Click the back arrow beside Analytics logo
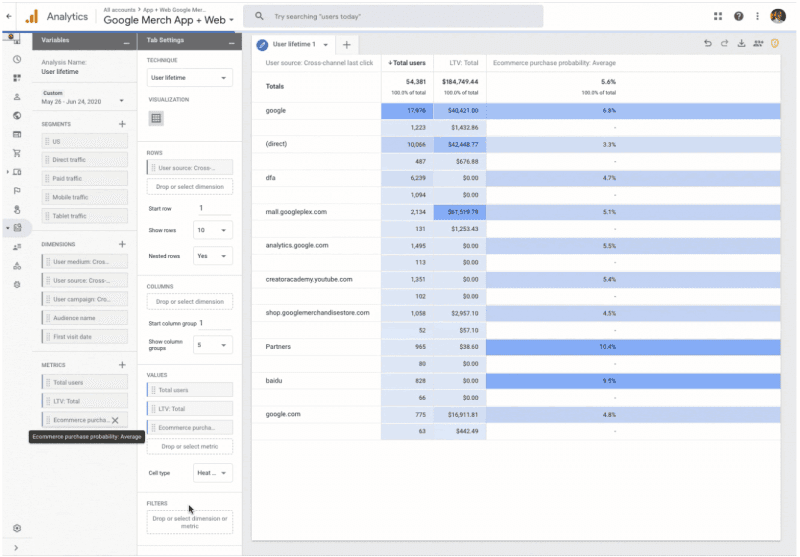800x557 pixels. (x=9, y=16)
